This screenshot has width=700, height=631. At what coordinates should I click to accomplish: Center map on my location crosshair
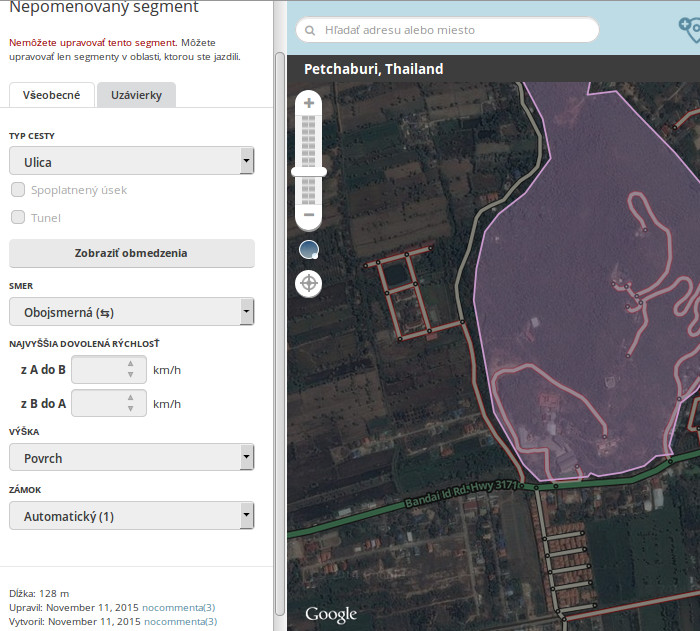pyautogui.click(x=308, y=283)
